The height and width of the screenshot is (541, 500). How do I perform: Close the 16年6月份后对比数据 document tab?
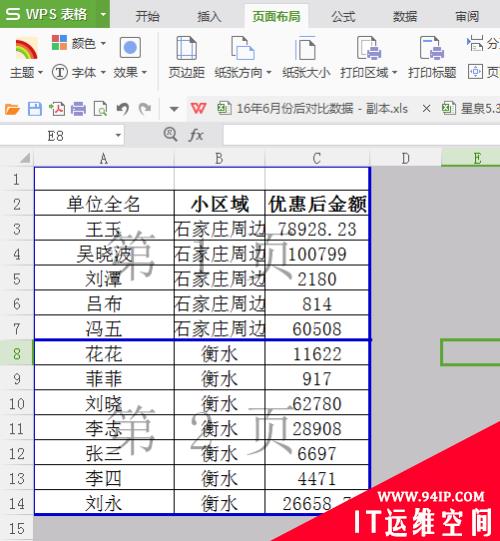click(427, 109)
